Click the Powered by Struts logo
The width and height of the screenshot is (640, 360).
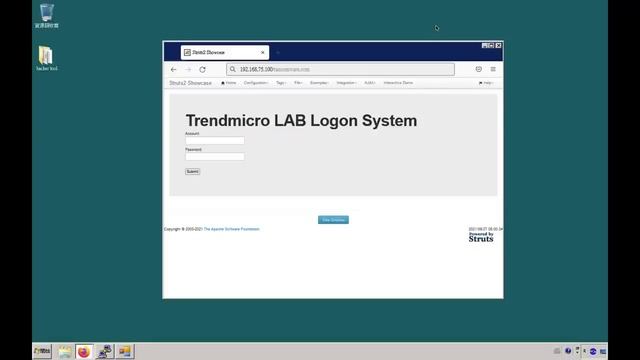[x=481, y=237]
